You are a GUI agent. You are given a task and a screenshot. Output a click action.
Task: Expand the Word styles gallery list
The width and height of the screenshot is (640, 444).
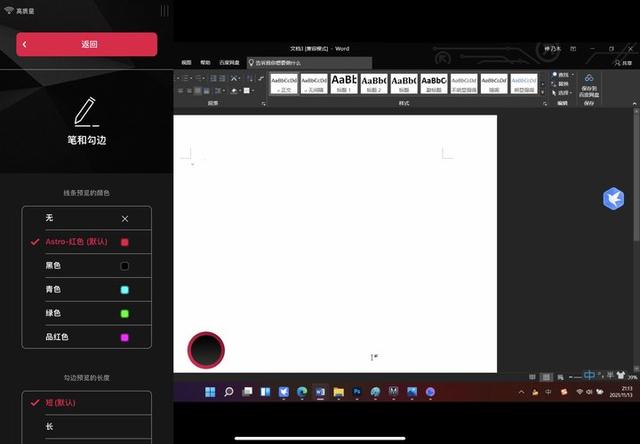(545, 94)
